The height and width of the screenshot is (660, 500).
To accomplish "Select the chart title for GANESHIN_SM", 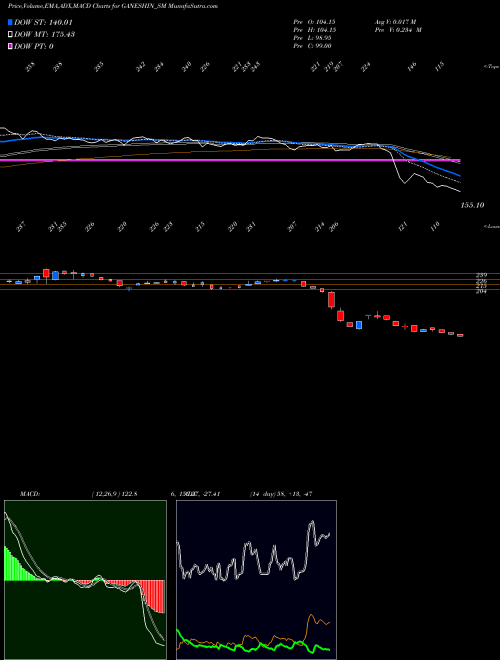I will [x=113, y=6].
